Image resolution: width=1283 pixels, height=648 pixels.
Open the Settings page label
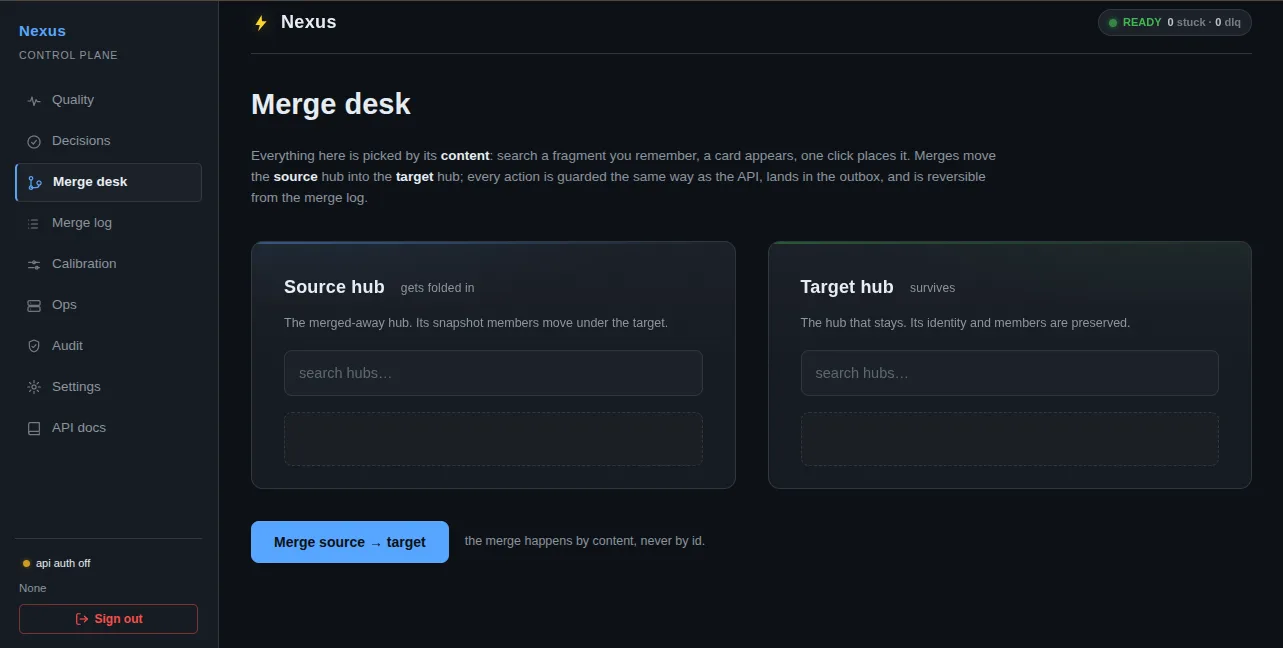(76, 387)
